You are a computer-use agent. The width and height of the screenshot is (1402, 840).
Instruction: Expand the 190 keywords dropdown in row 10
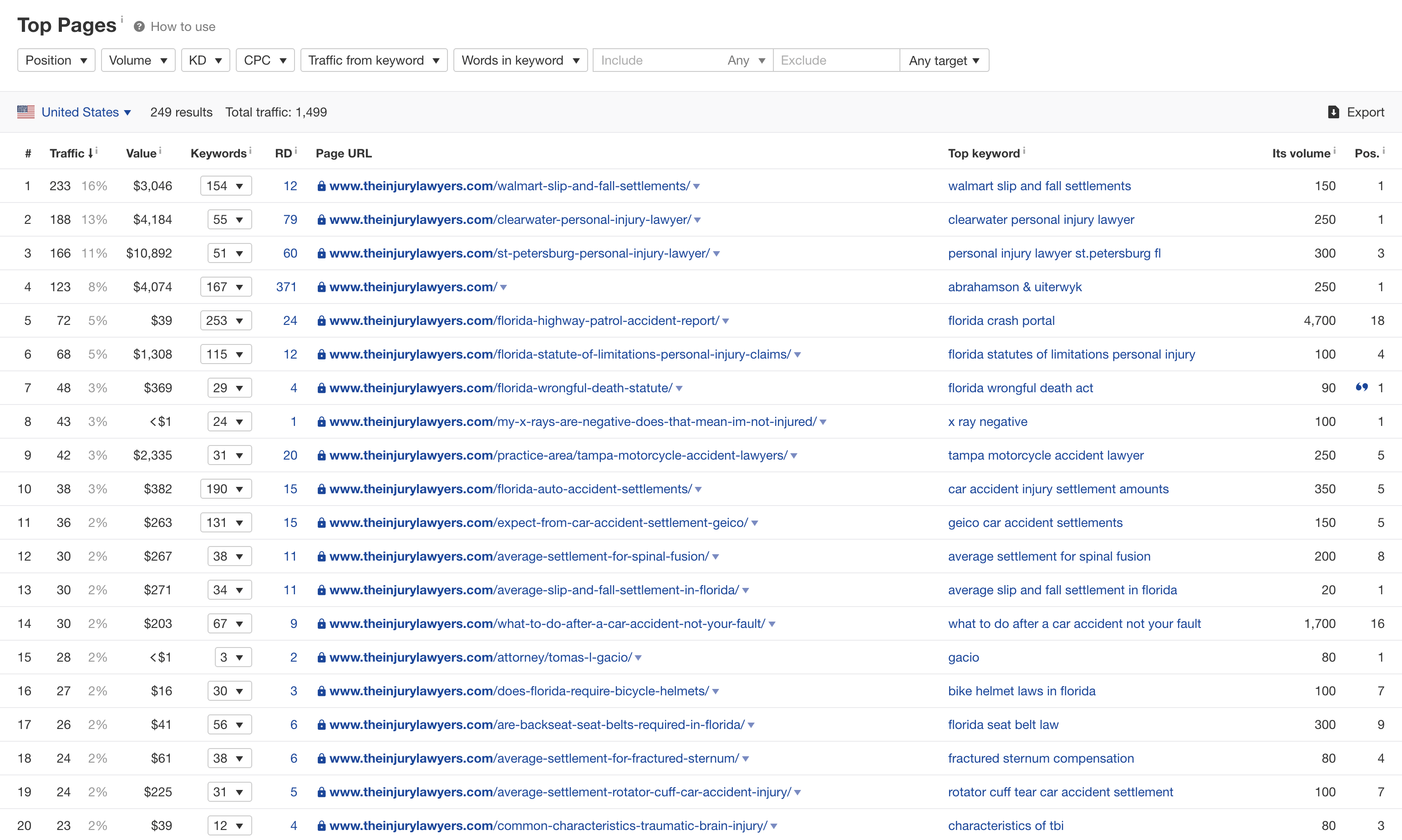pos(226,489)
